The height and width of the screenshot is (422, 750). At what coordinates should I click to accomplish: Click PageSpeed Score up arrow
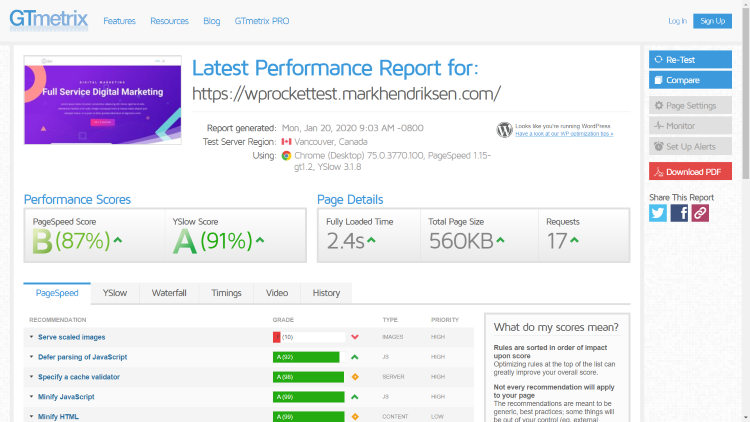[118, 240]
